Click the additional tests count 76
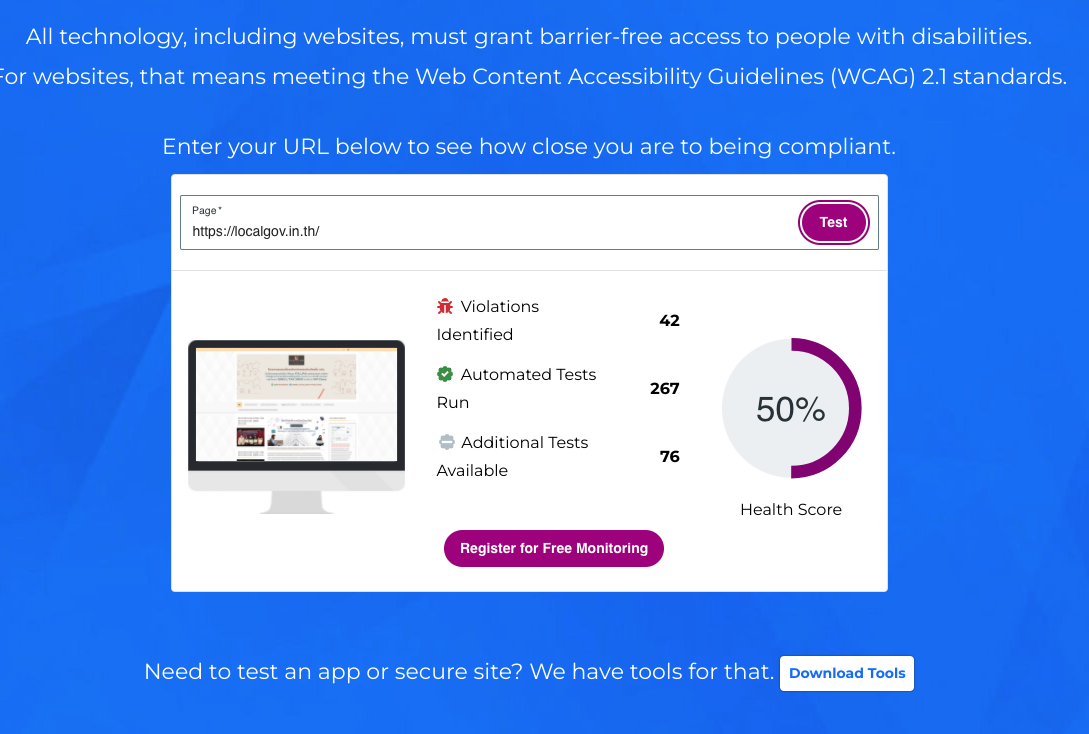This screenshot has height=734, width=1089. point(670,457)
